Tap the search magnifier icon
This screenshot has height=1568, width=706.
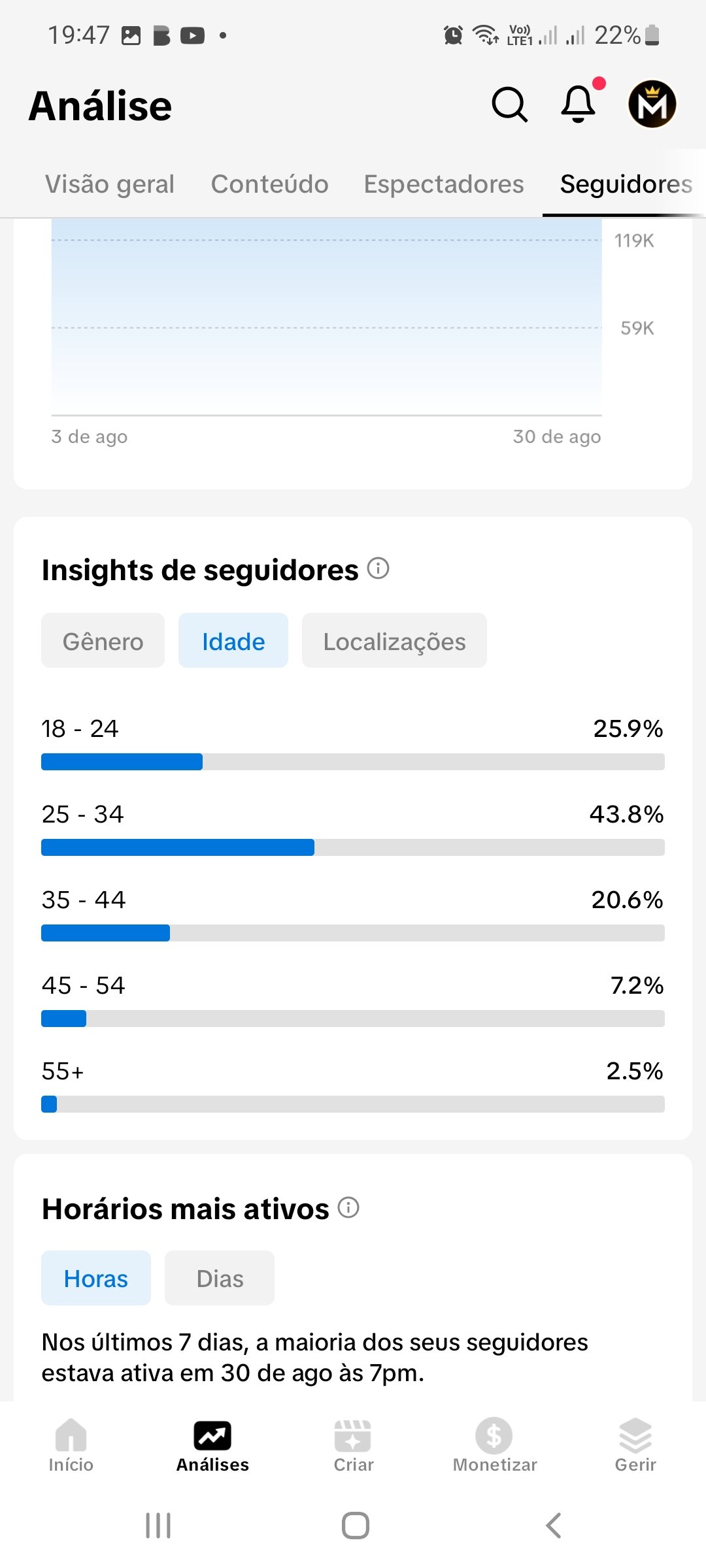click(x=509, y=105)
